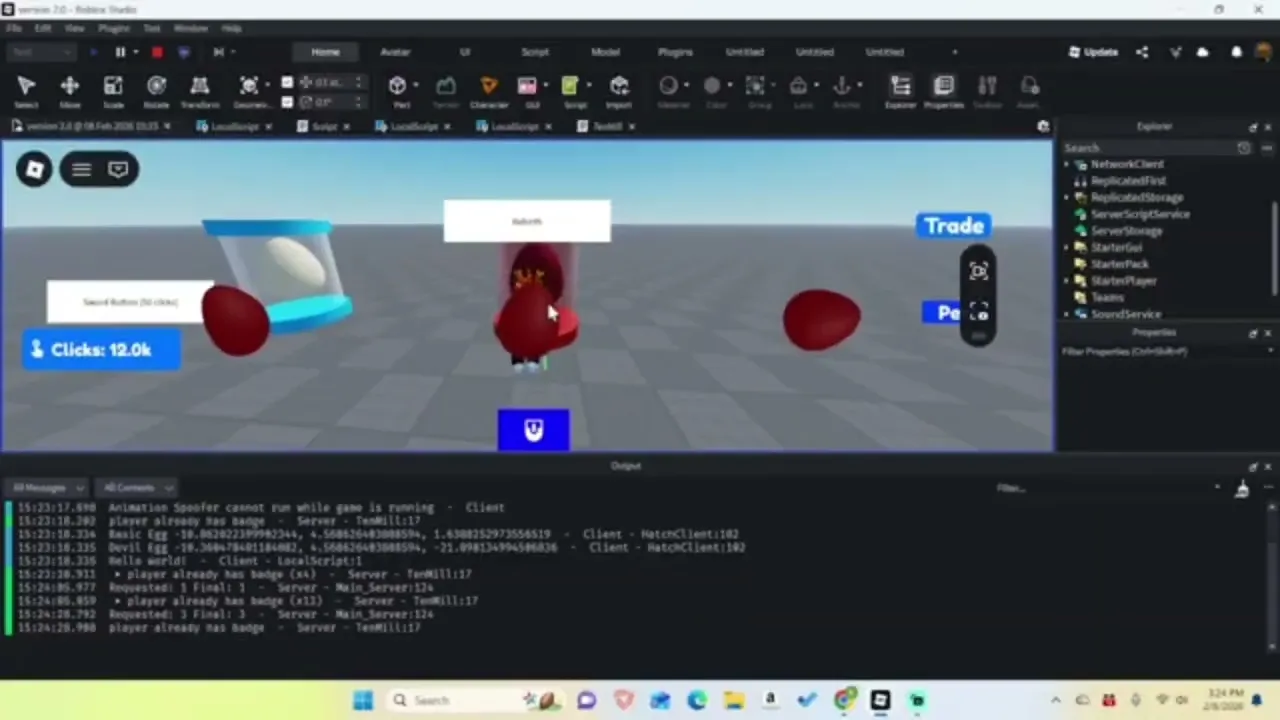Select the Color tool swatch

[712, 86]
